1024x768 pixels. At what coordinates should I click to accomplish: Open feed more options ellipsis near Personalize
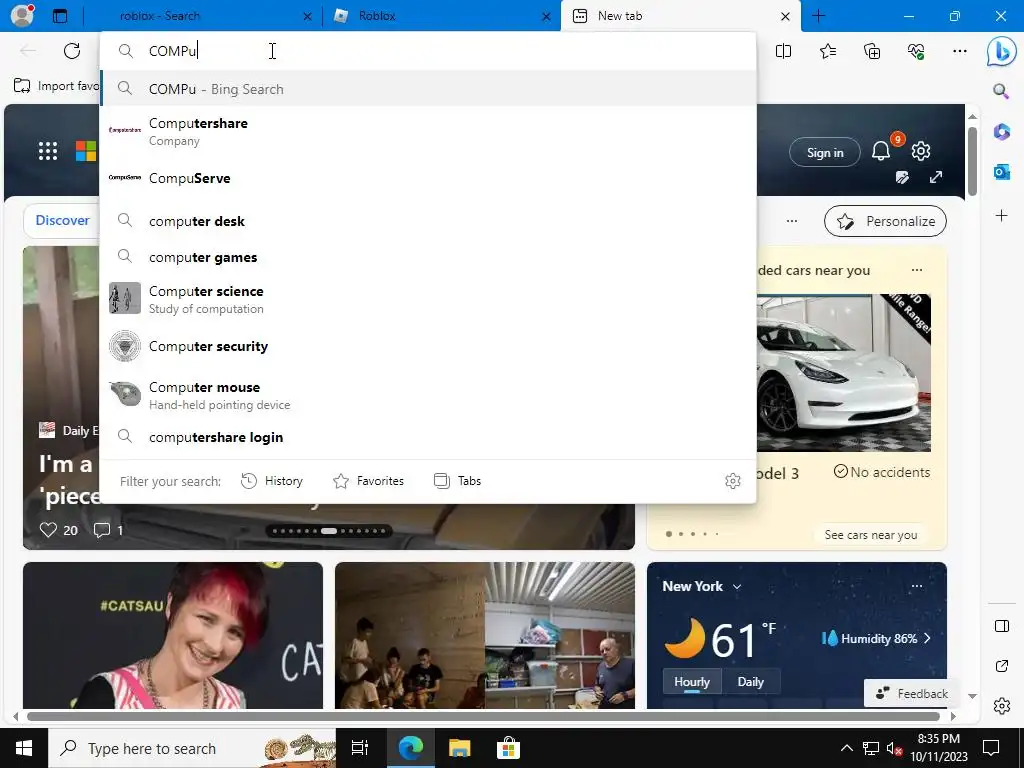[792, 221]
